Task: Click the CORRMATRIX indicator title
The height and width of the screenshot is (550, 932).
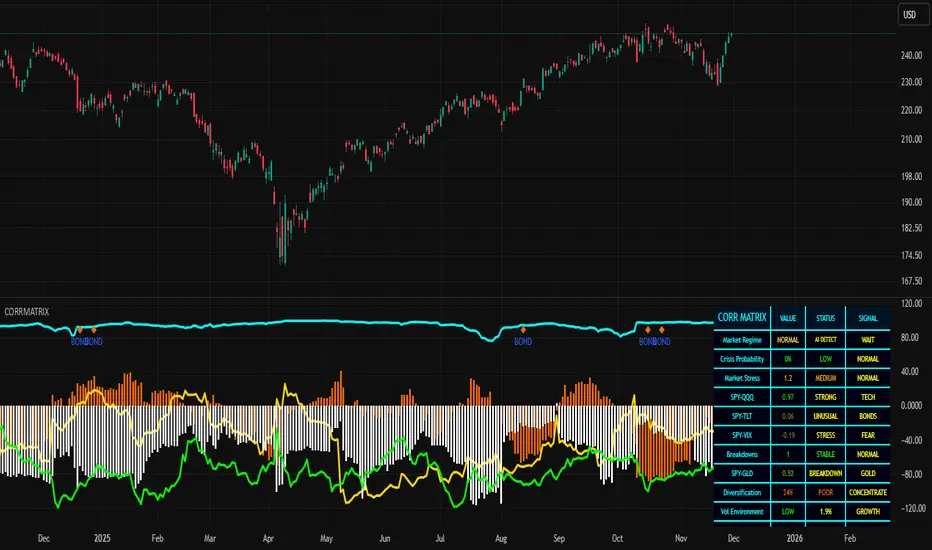Action: tap(27, 312)
